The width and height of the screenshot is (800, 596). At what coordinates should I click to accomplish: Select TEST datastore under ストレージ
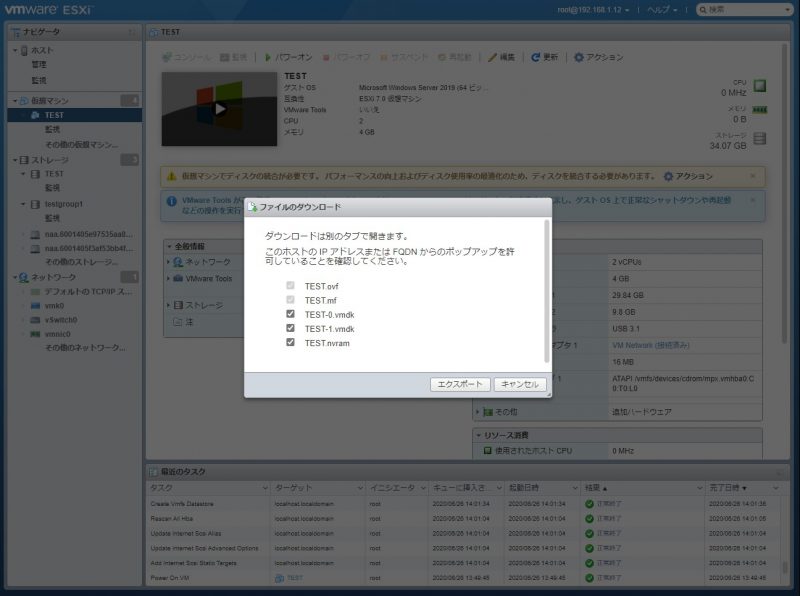coord(54,174)
